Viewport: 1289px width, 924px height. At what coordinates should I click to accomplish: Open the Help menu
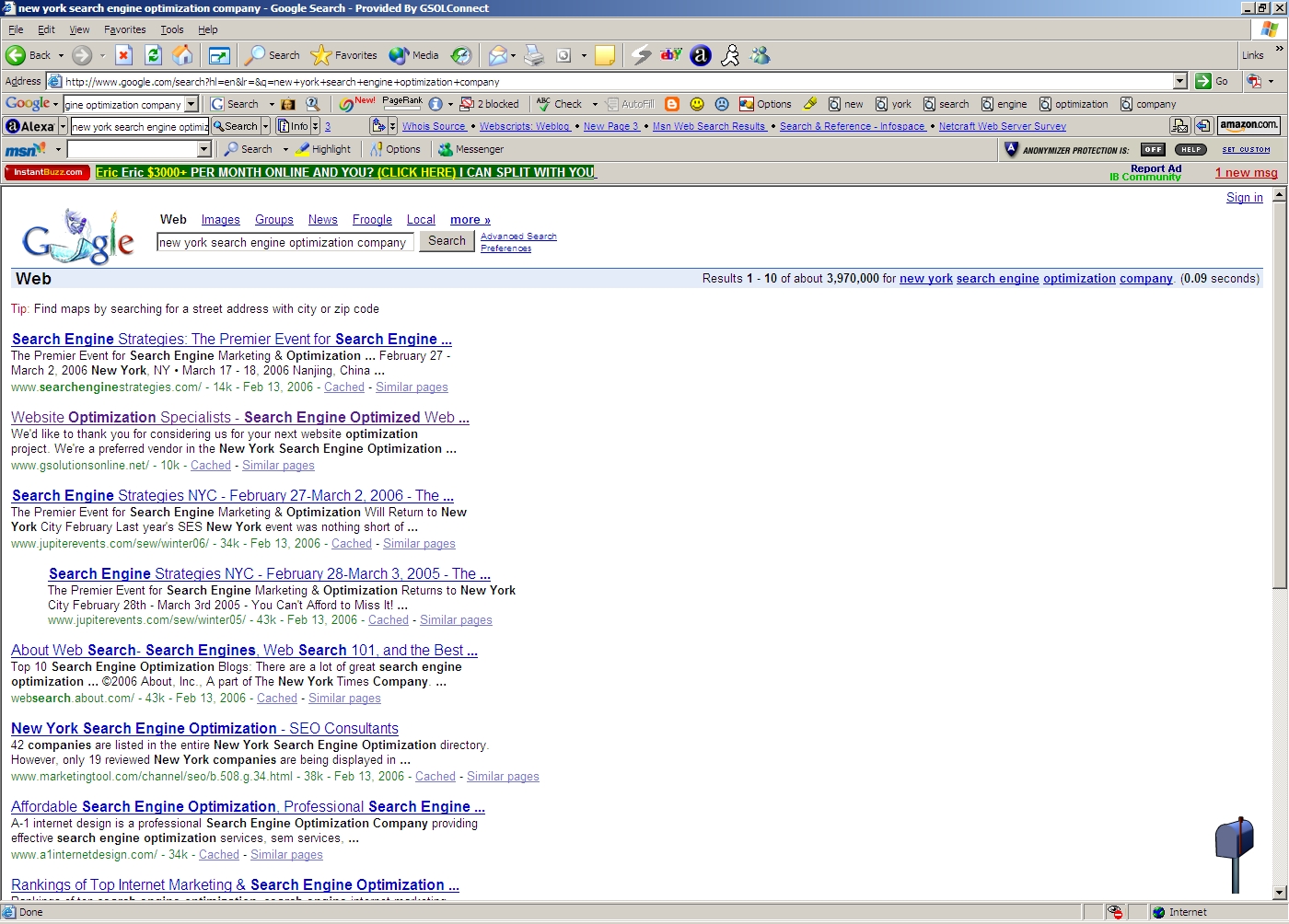pyautogui.click(x=208, y=29)
